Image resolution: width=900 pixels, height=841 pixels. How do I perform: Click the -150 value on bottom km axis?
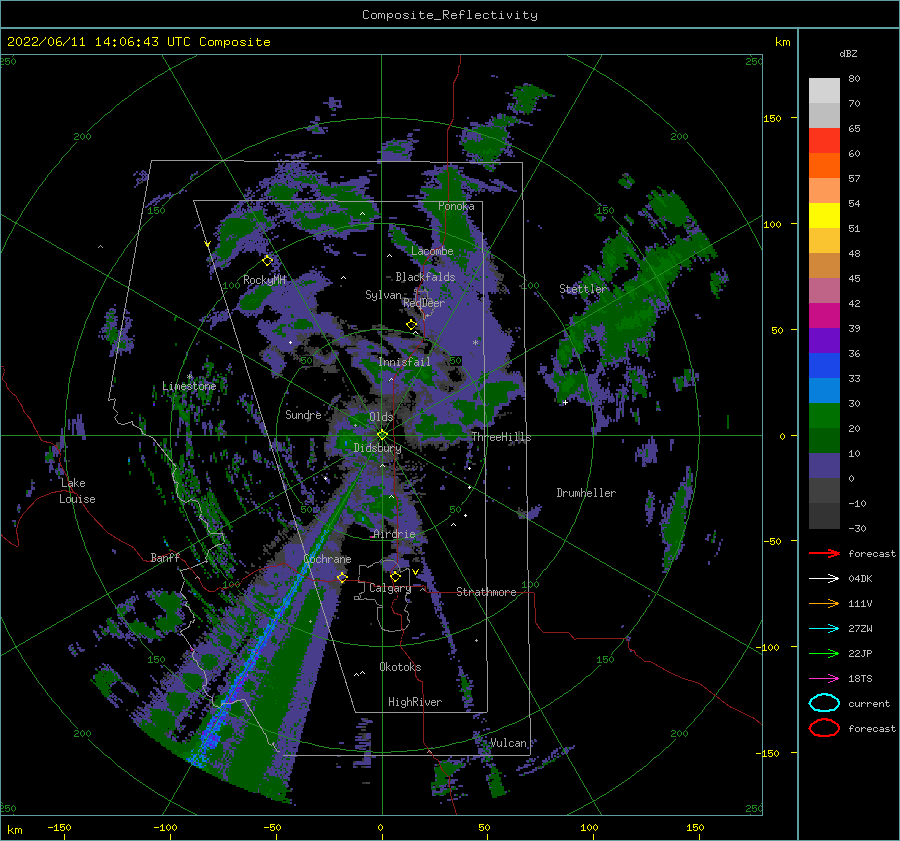pos(59,827)
